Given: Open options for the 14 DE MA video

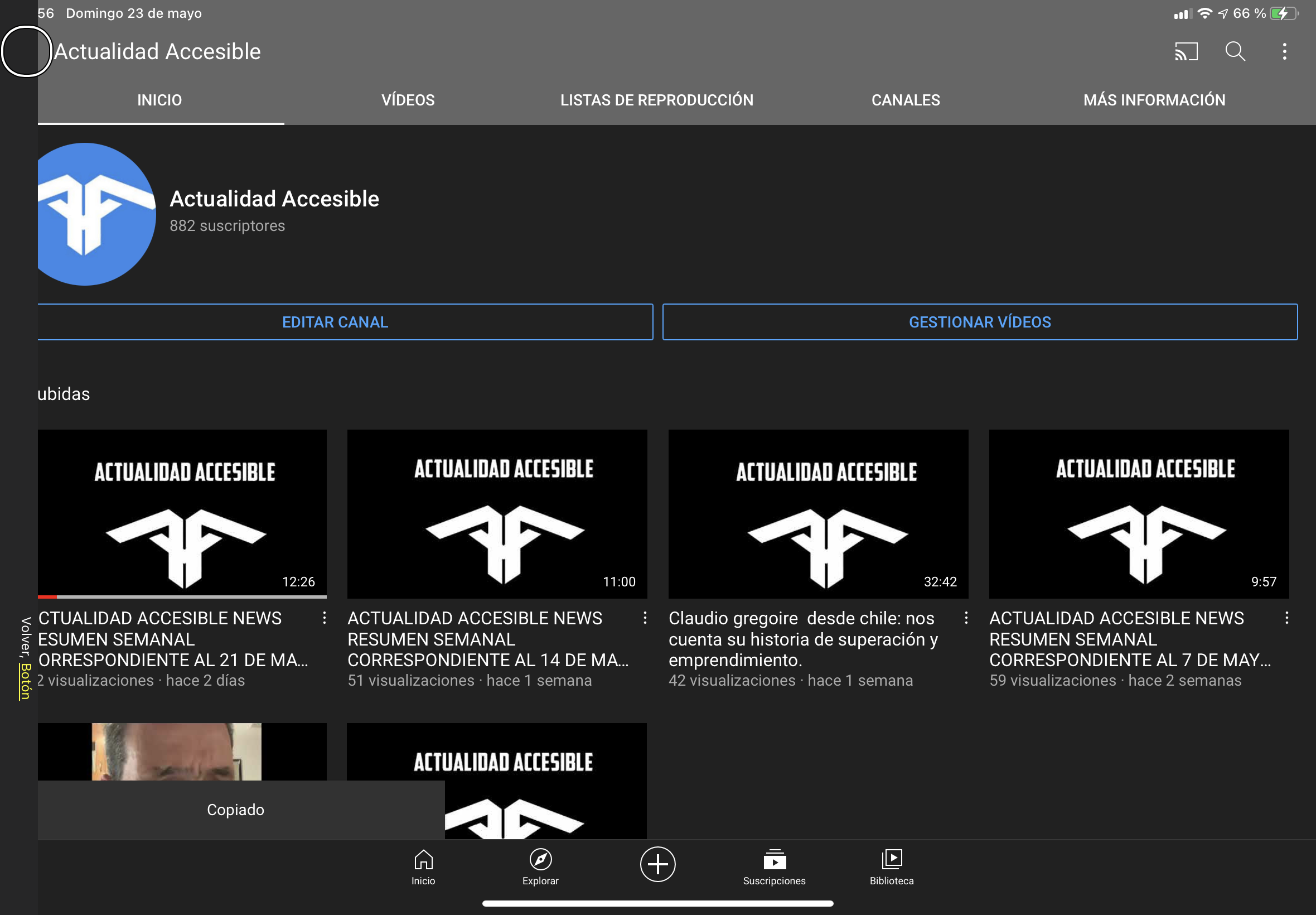Looking at the screenshot, I should tap(645, 618).
